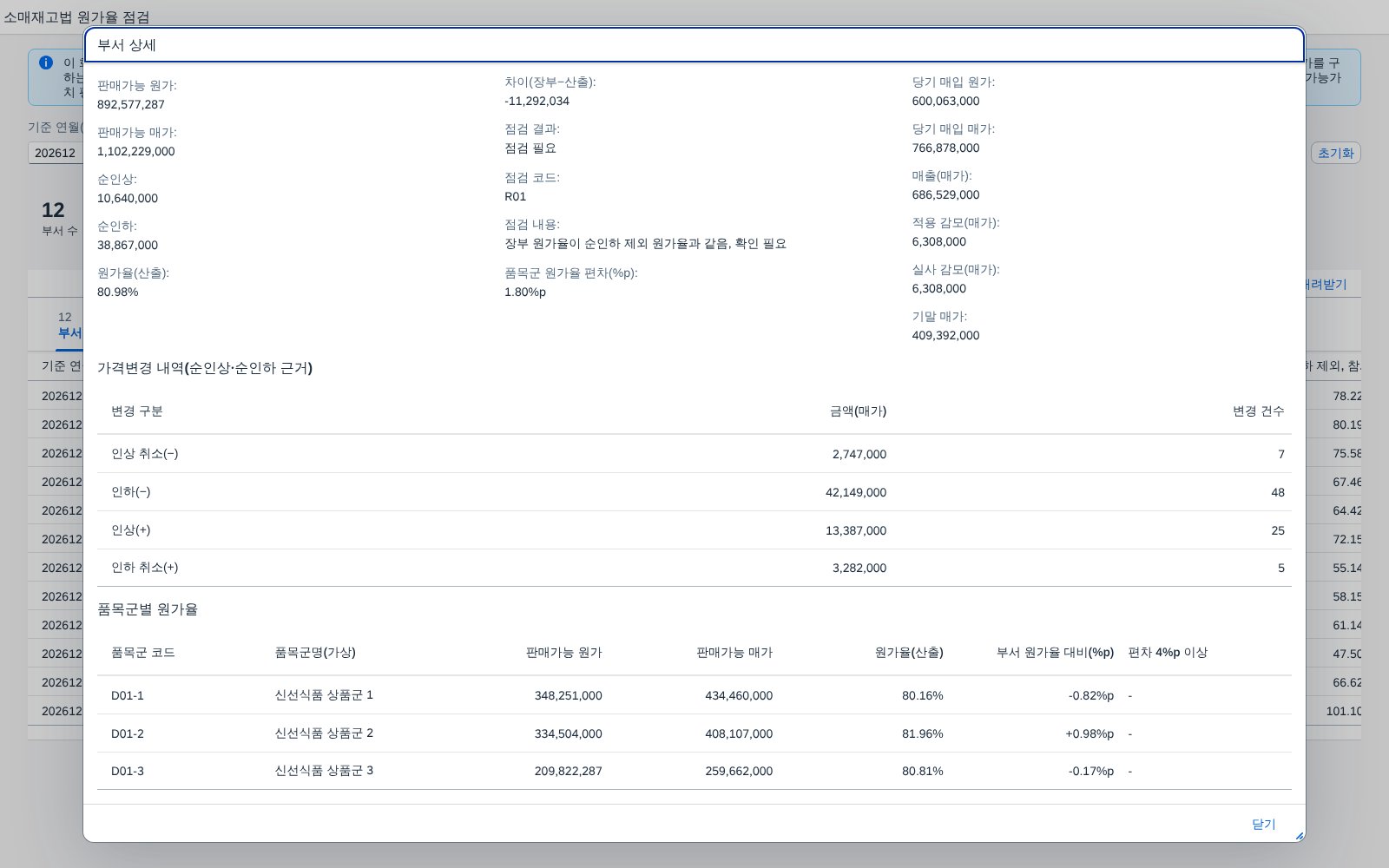Click the 부서 원가율 대비(%p) column header
Viewport: 1389px width, 868px height.
tap(1055, 653)
